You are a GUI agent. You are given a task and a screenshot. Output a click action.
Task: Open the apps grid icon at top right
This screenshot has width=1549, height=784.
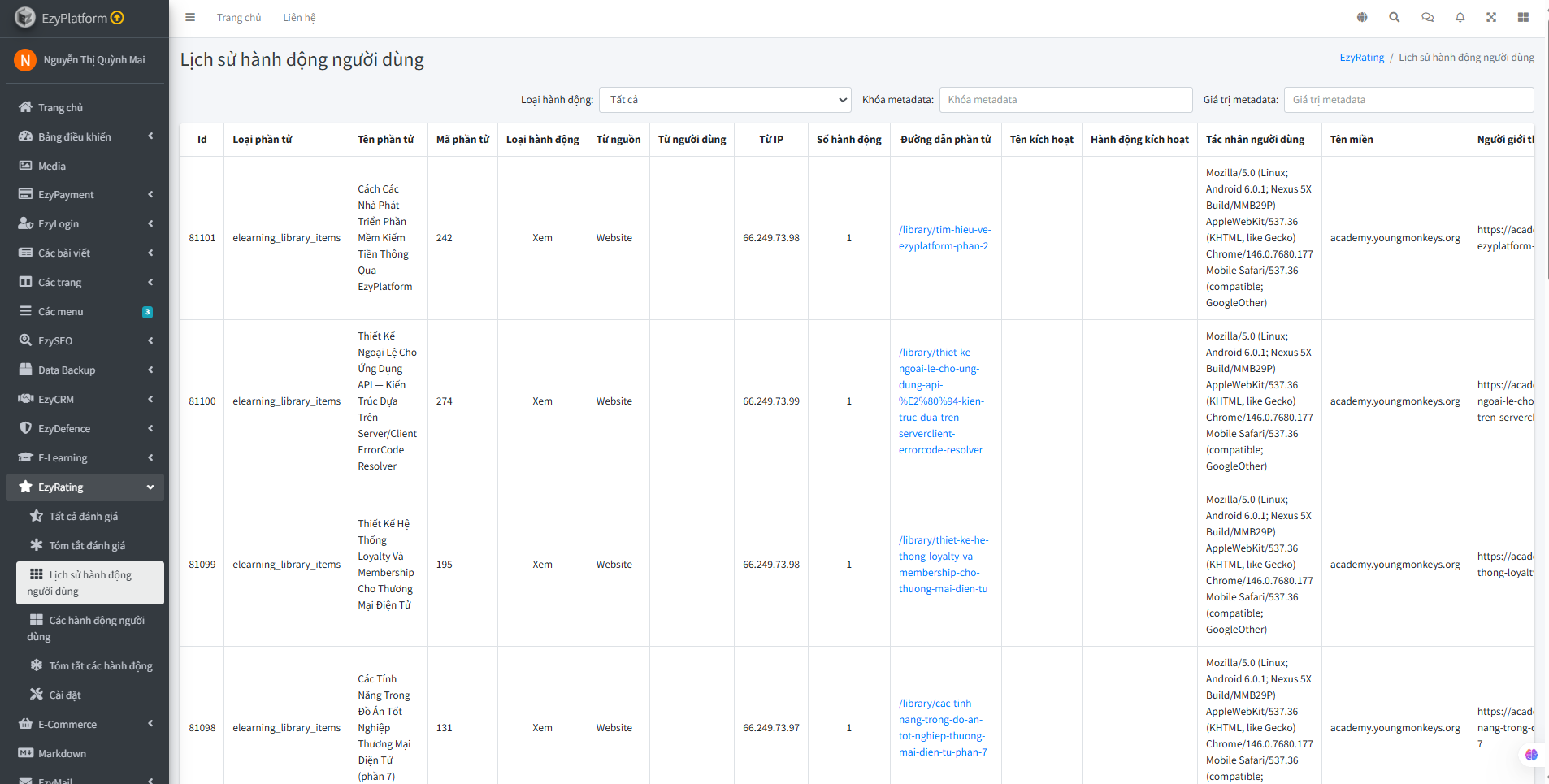click(x=1524, y=16)
